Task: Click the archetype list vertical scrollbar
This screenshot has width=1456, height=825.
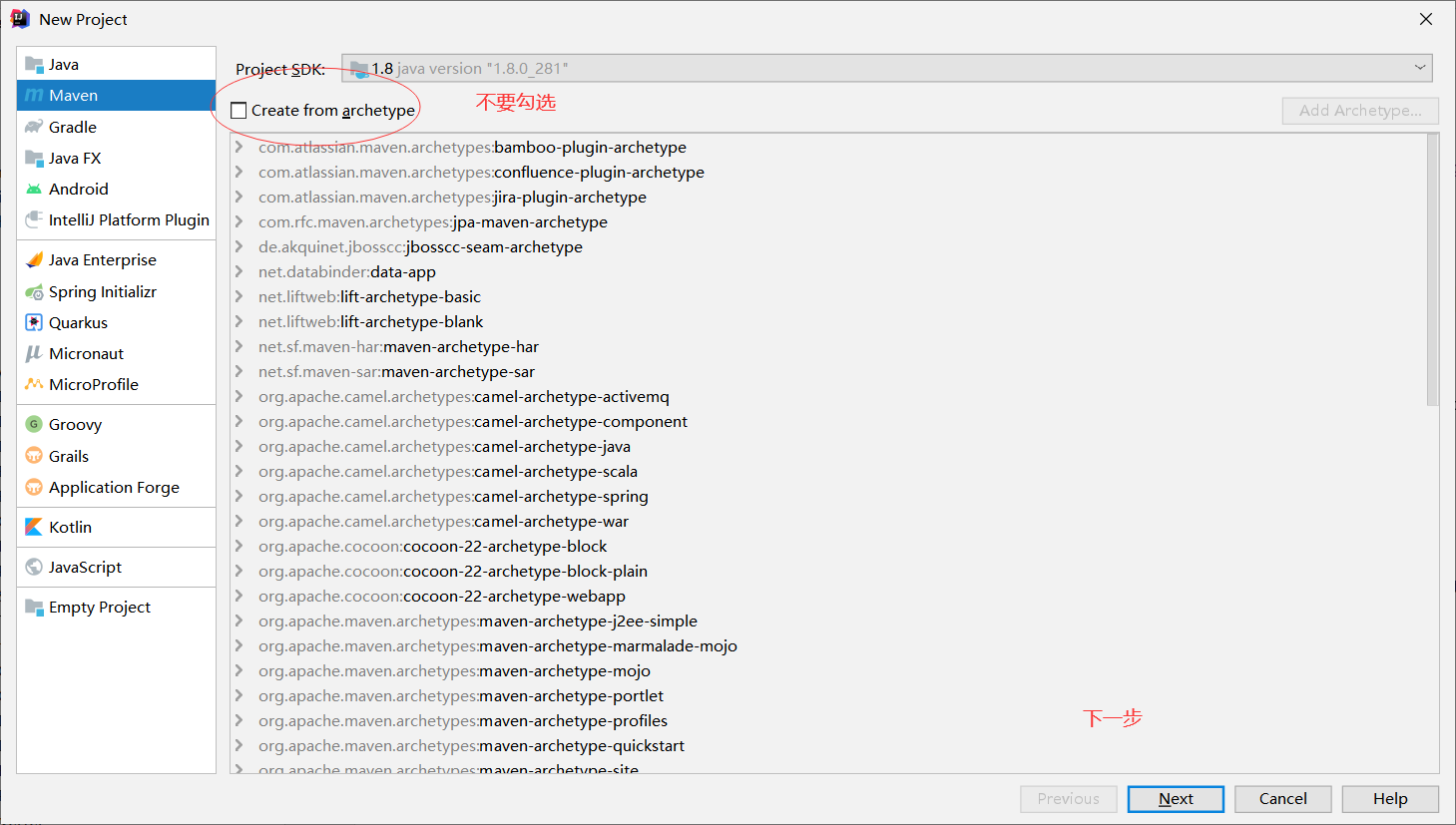Action: (x=1433, y=269)
